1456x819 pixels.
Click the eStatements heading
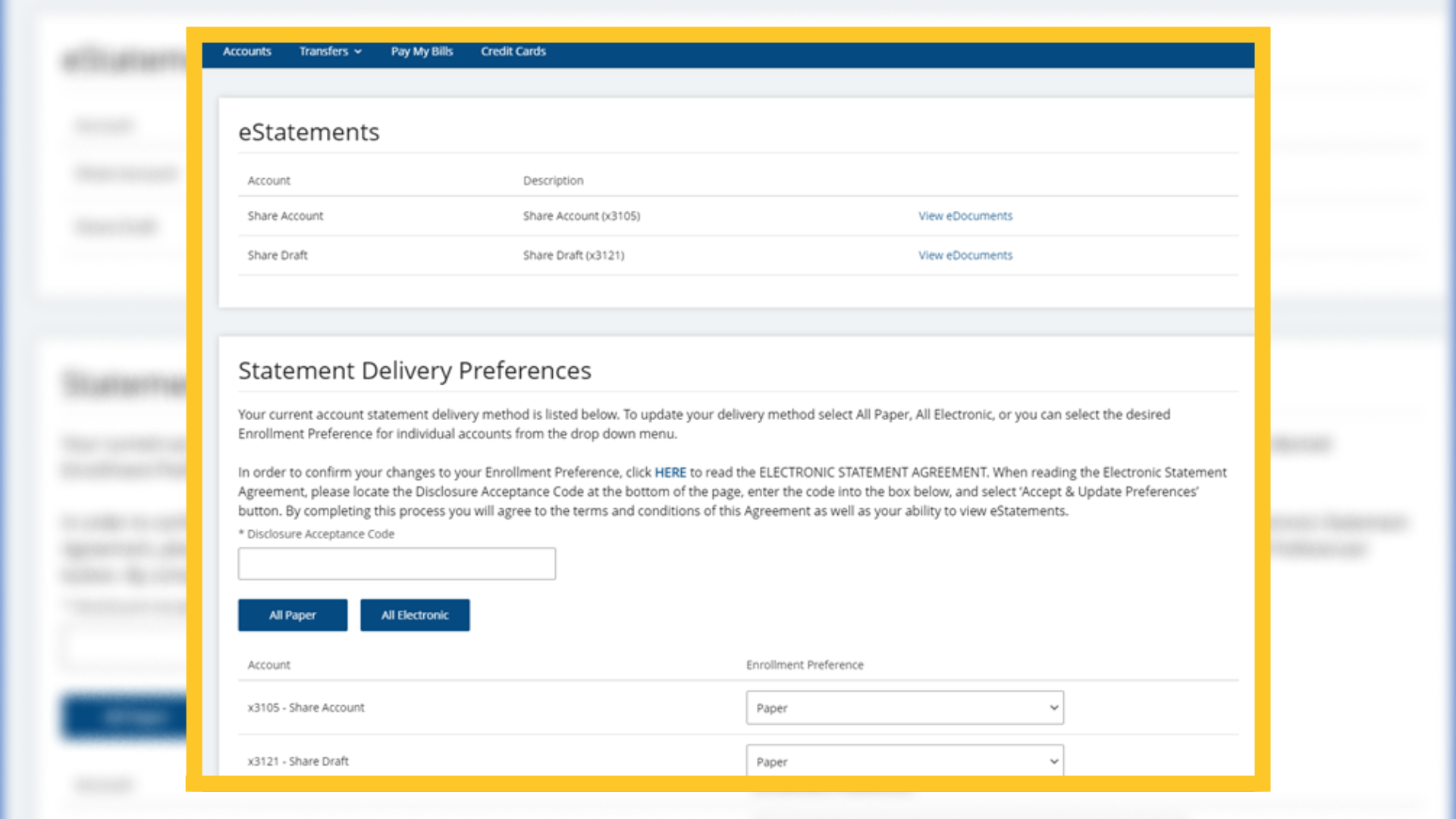(309, 133)
